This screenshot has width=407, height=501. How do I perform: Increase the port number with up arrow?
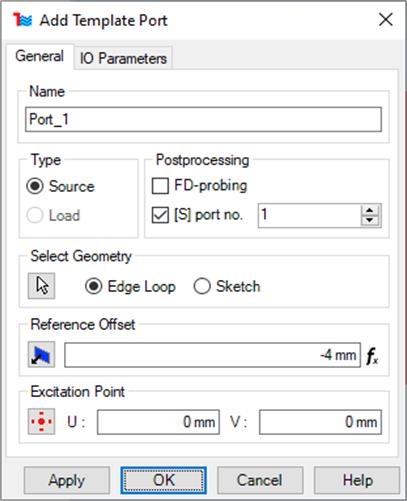coord(370,210)
